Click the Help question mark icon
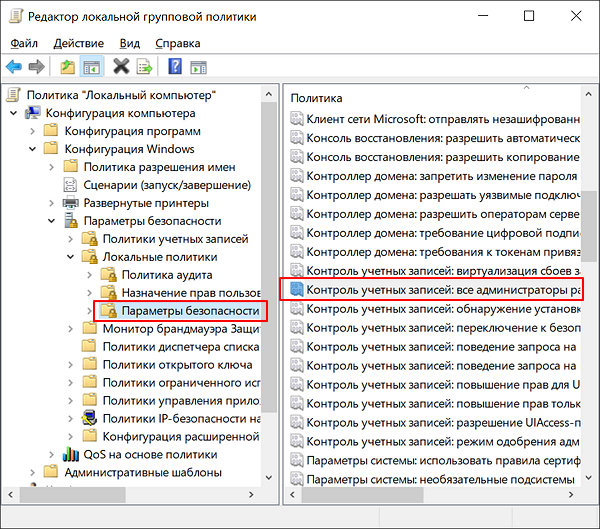Screen dimensions: 600x529 tap(175, 67)
